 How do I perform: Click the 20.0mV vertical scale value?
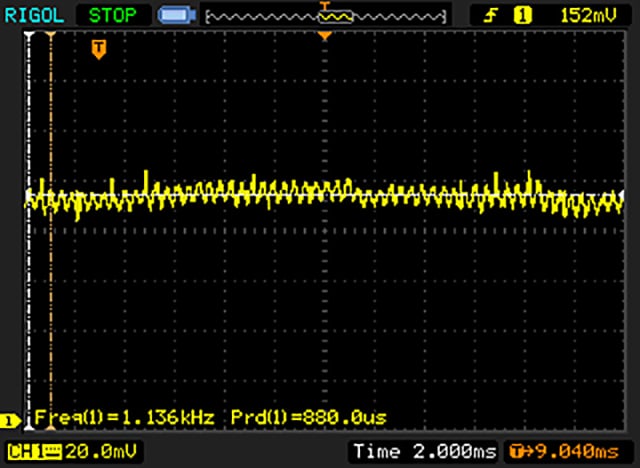pyautogui.click(x=101, y=452)
